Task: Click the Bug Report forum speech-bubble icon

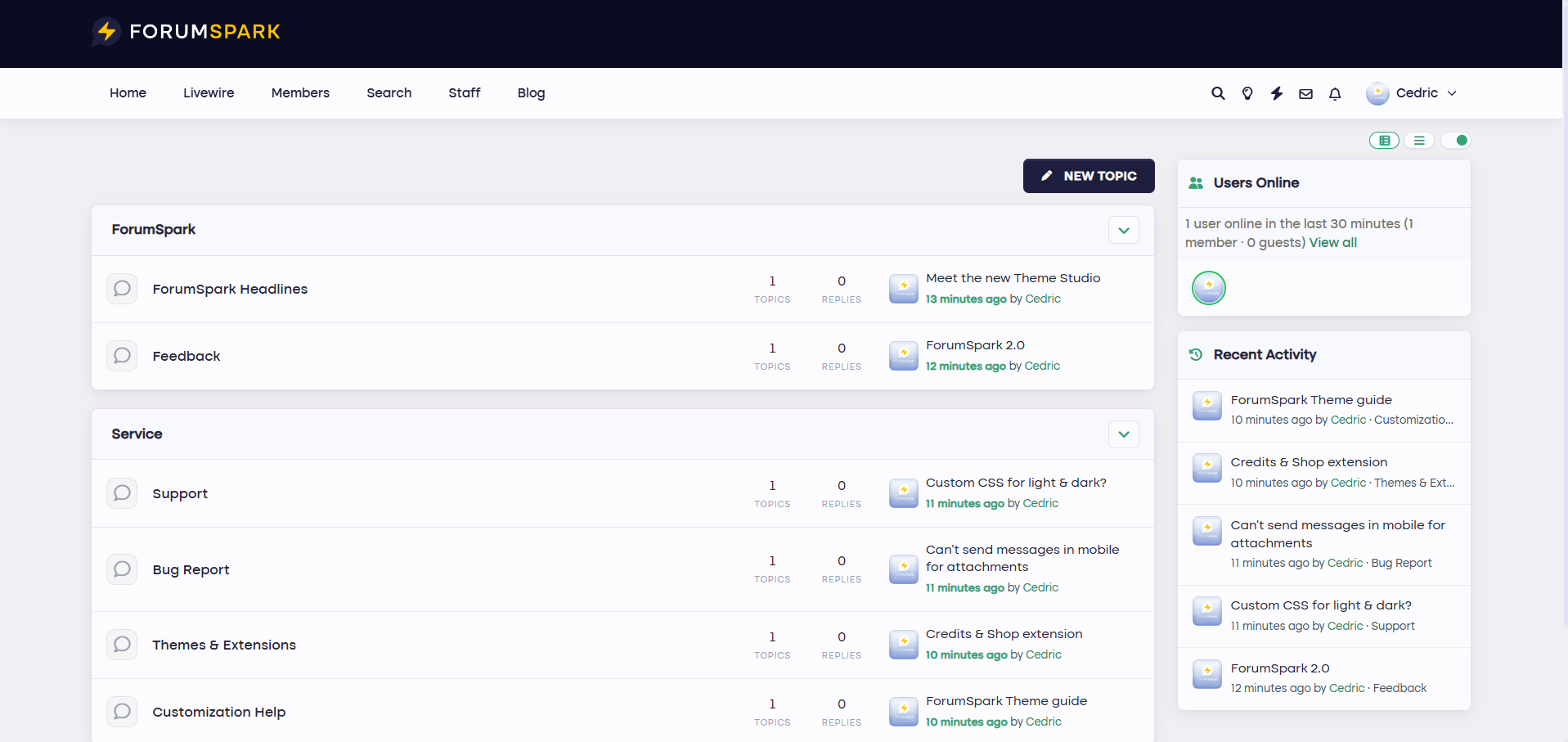Action: tap(122, 569)
